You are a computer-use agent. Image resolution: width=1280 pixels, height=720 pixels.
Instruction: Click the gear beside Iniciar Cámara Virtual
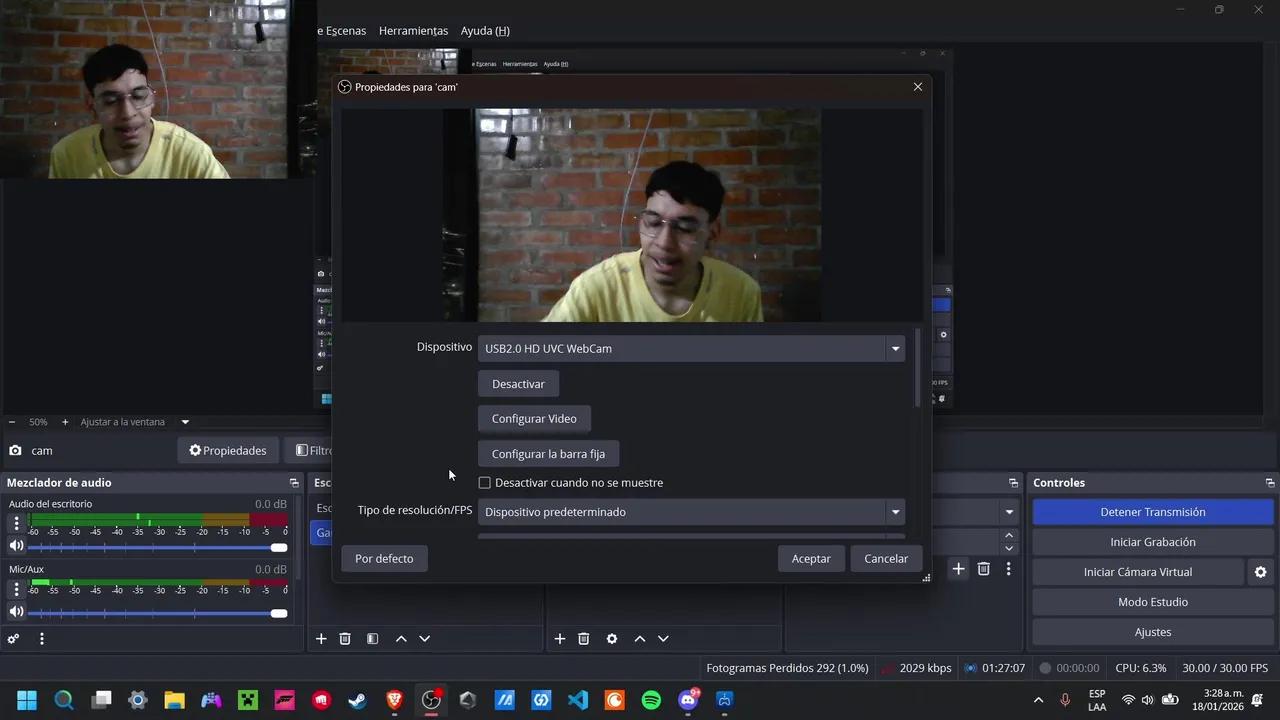click(x=1260, y=572)
